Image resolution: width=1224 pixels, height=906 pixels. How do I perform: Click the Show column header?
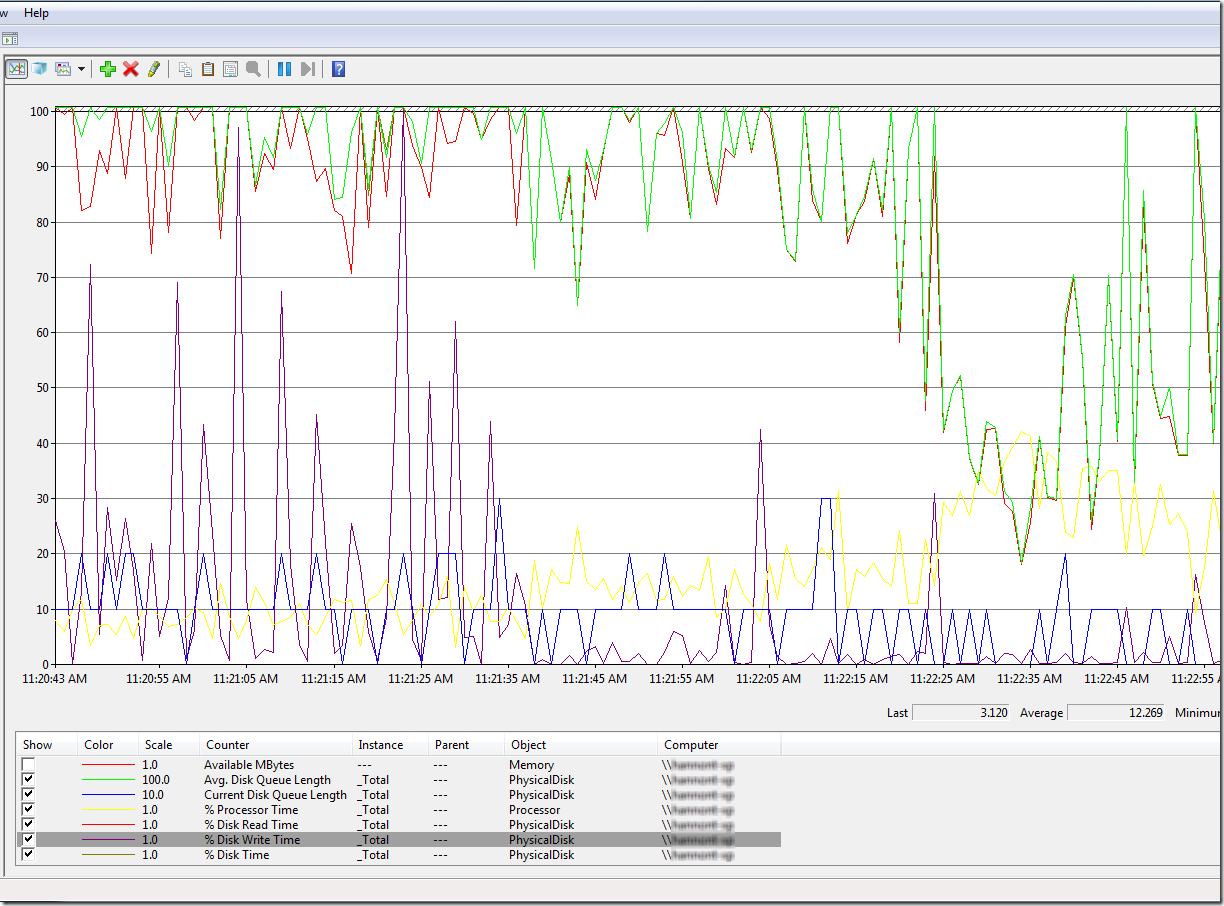click(47, 745)
